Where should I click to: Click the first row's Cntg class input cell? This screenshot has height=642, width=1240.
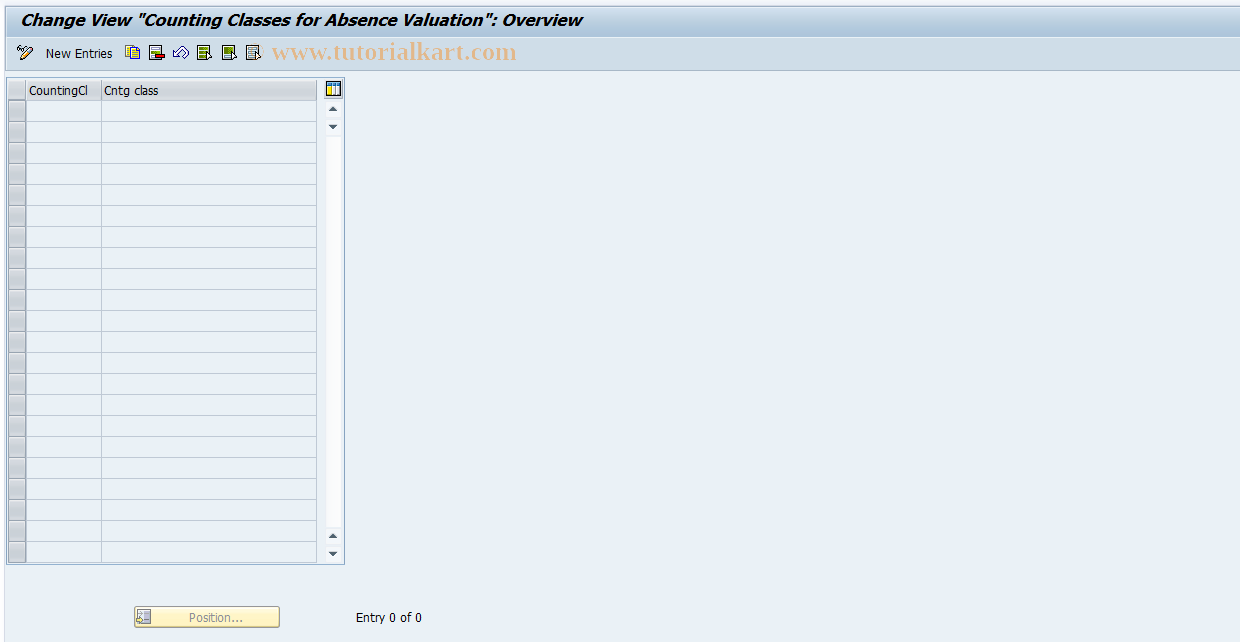tap(209, 111)
